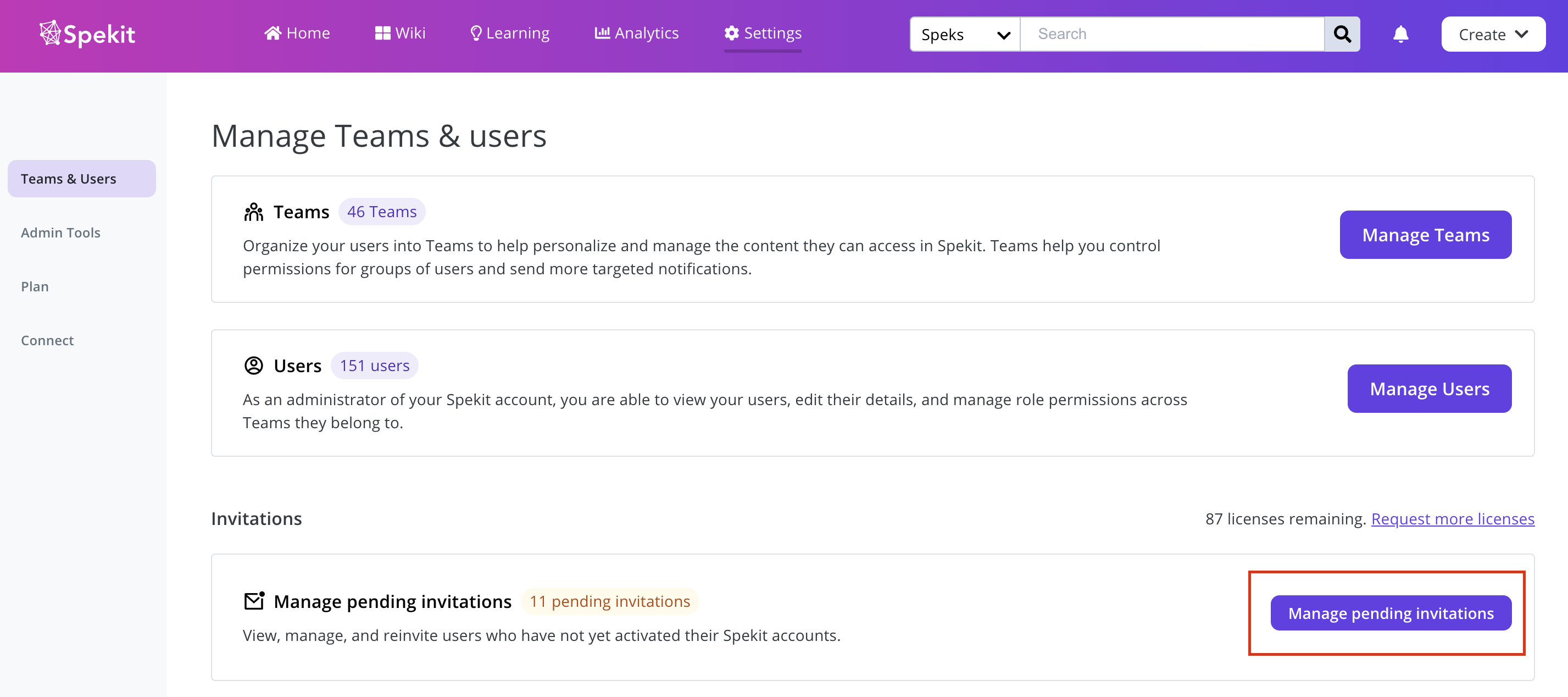Open Connect in the sidebar
This screenshot has height=697, width=1568.
47,341
